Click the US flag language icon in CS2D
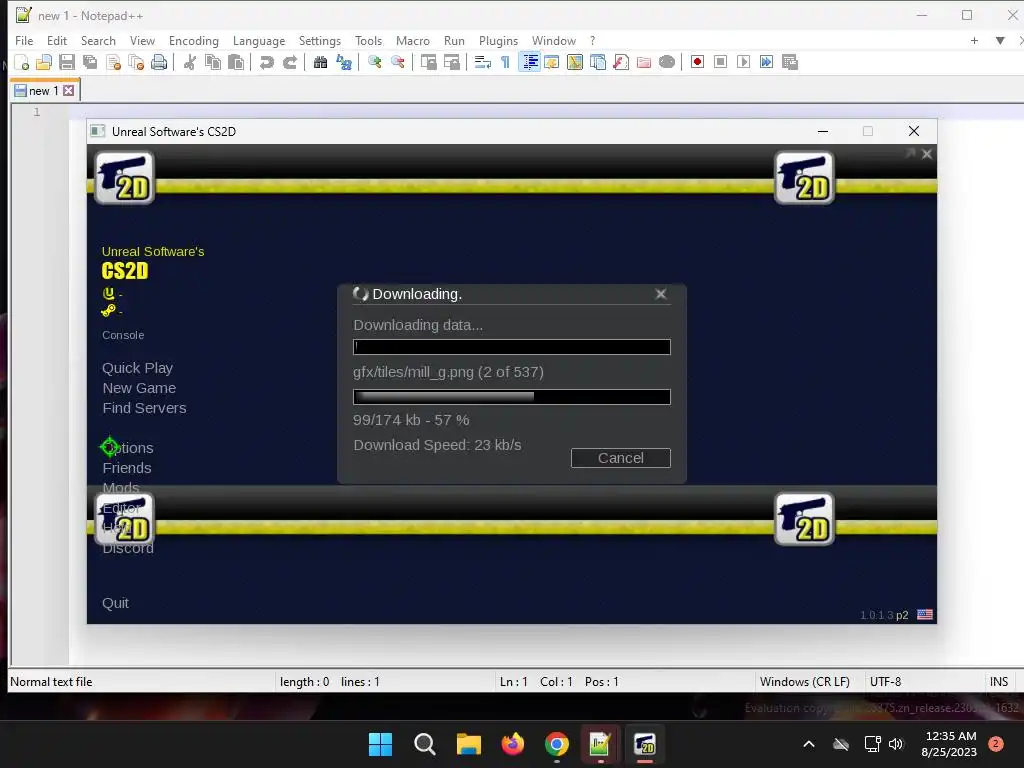Screen dimensions: 1024x768 [x=925, y=615]
